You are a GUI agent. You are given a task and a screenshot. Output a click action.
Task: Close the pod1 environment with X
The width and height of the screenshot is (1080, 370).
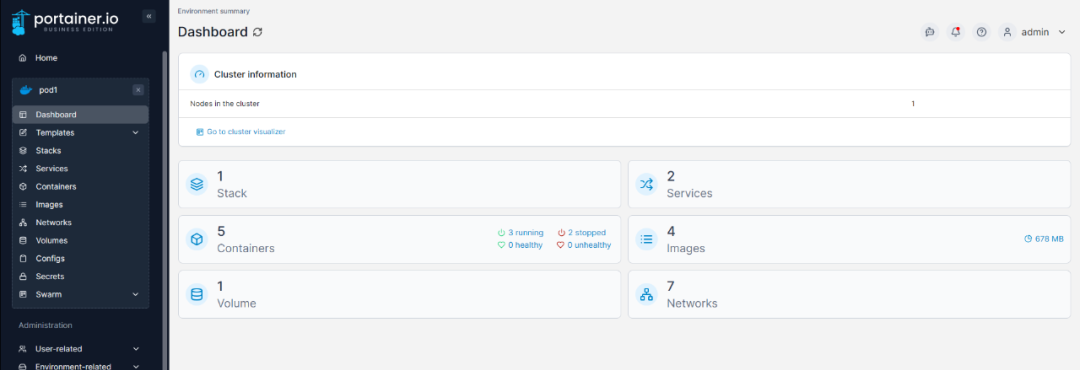[138, 90]
